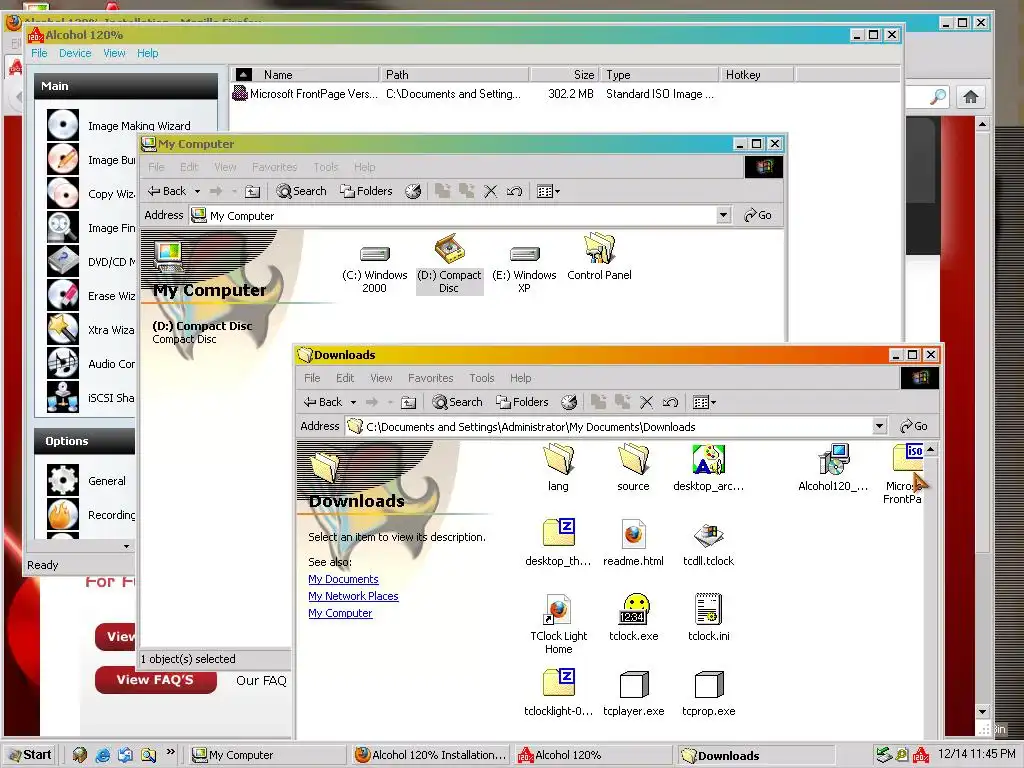Select the tcdll.tclock file
1024x768 pixels.
pos(709,543)
